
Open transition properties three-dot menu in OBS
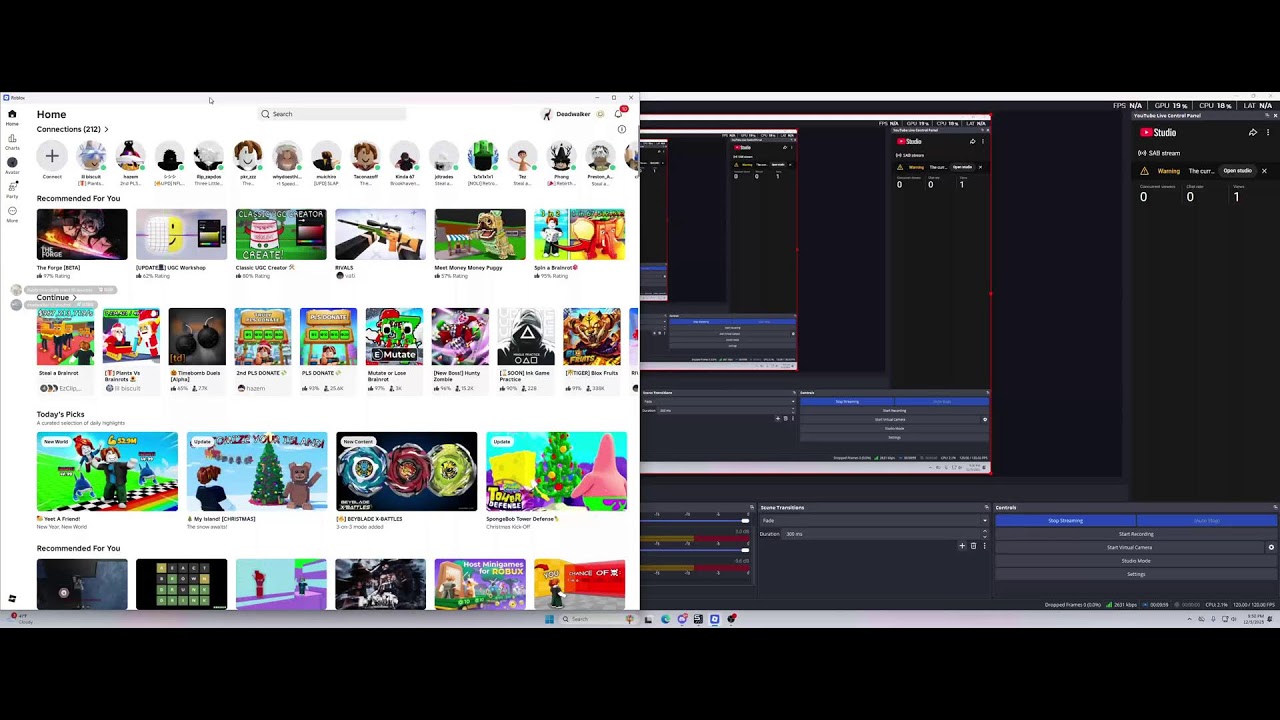tap(984, 546)
